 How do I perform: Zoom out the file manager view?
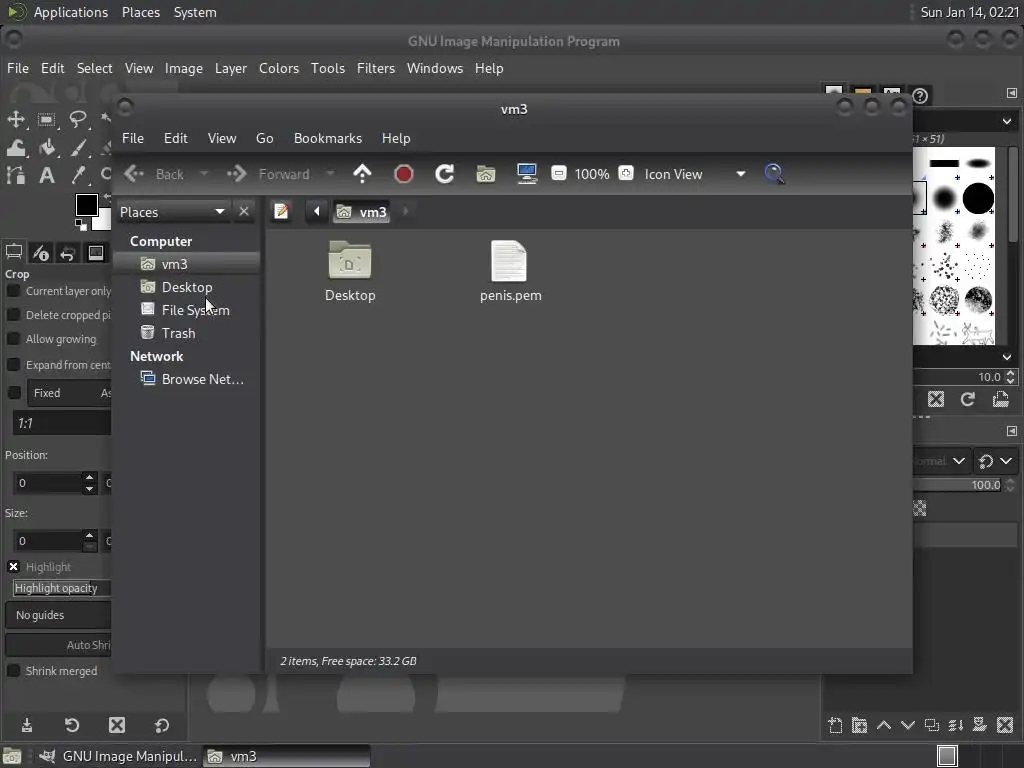pyautogui.click(x=559, y=174)
